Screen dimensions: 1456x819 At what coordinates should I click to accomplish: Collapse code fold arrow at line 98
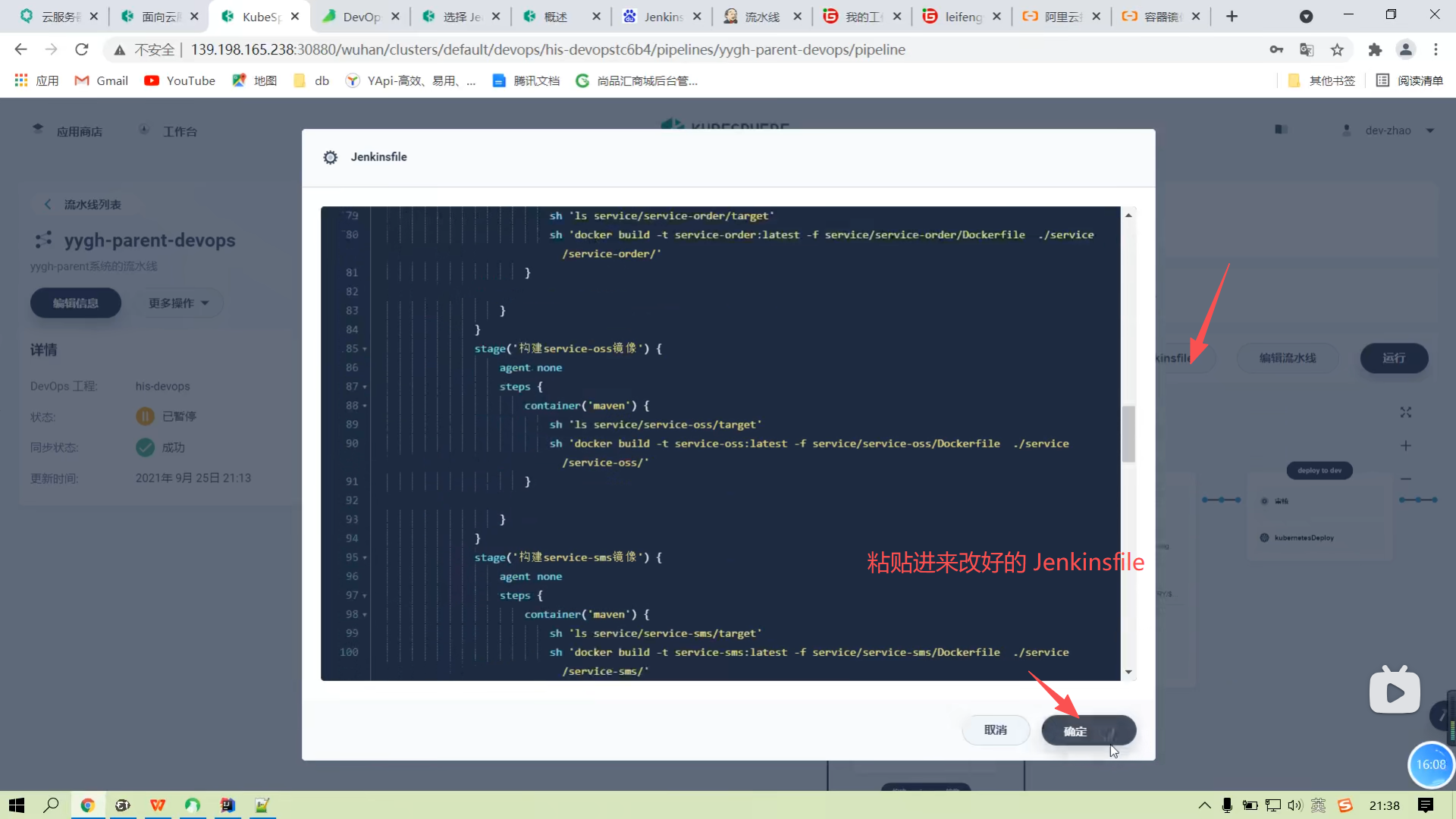coord(365,614)
